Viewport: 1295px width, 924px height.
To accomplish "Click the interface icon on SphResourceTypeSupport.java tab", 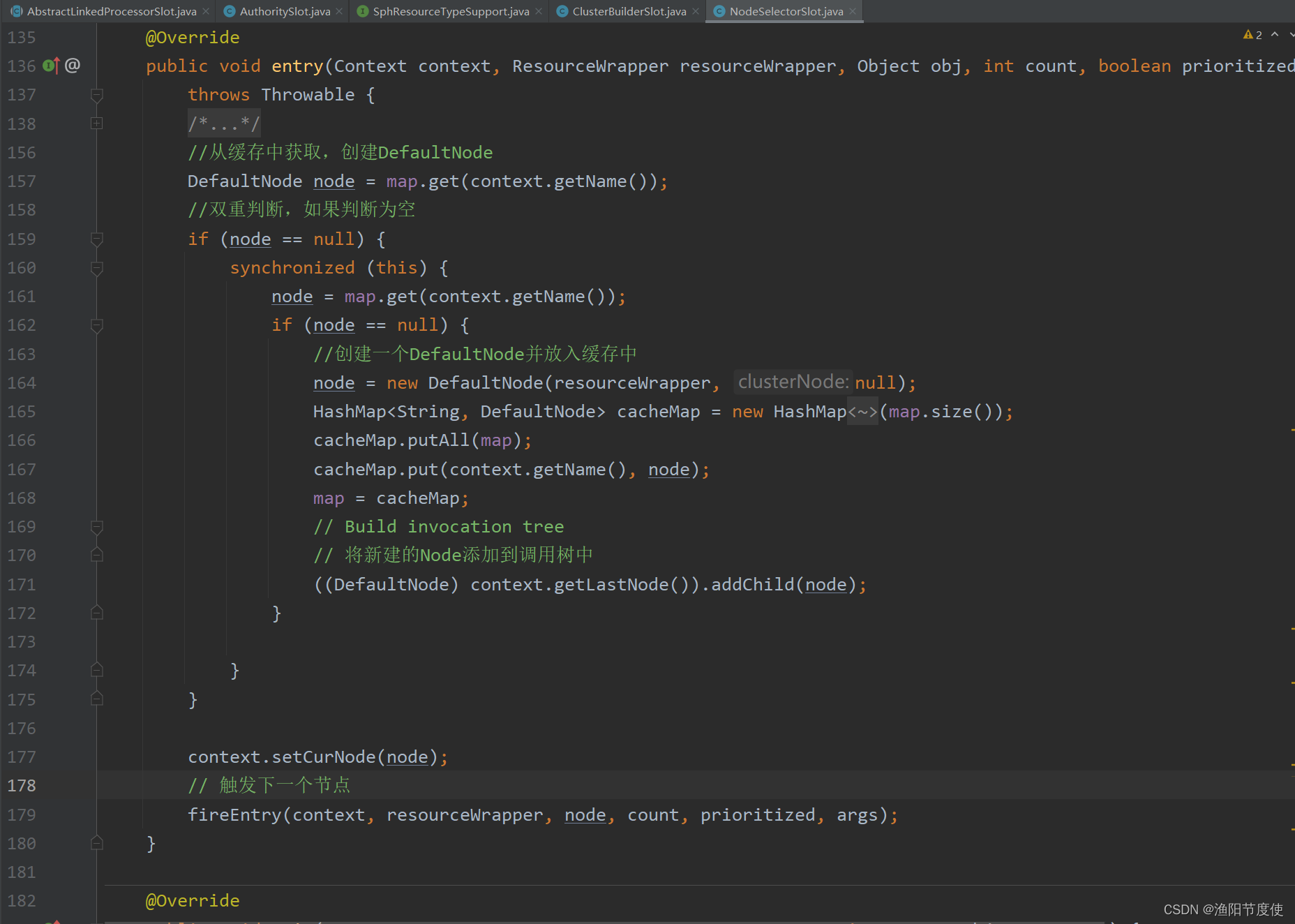I will [362, 11].
